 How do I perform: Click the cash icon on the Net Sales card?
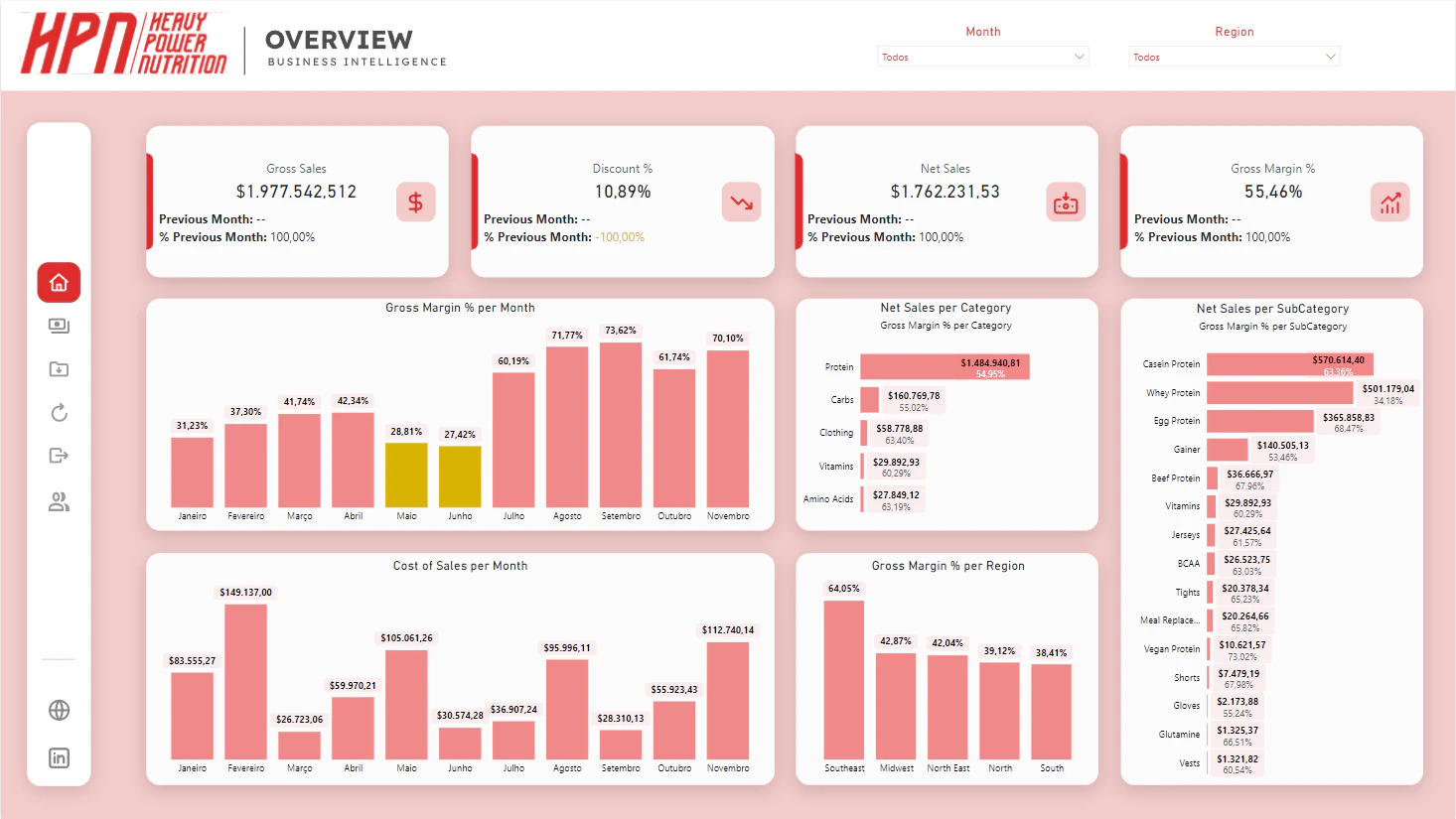pos(1066,203)
